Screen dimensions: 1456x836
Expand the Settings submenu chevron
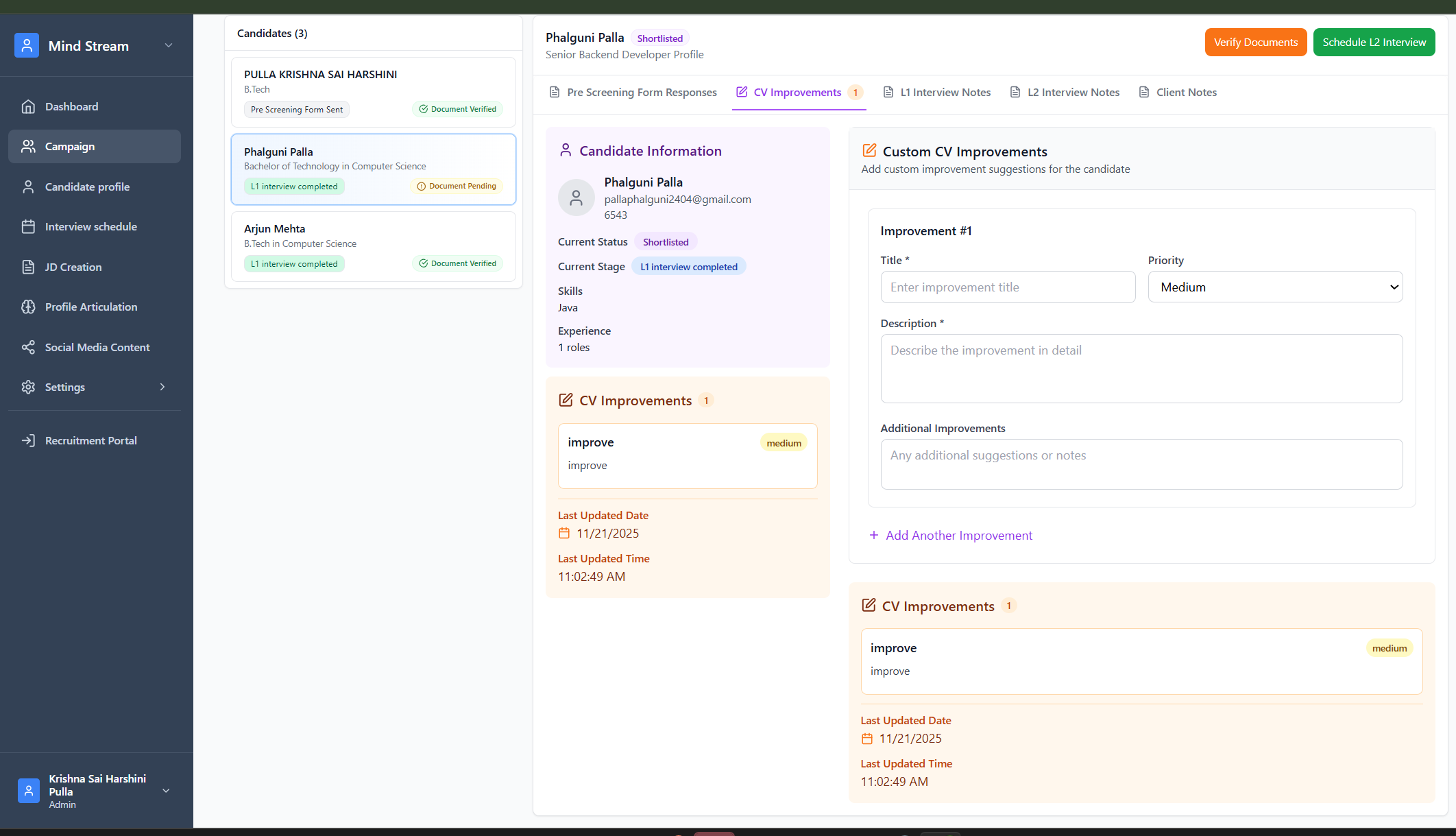click(162, 387)
